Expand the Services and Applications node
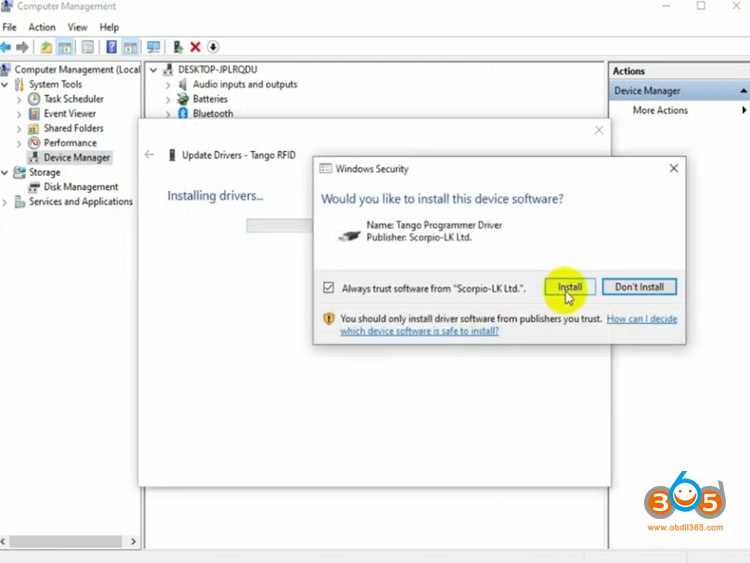Image resolution: width=750 pixels, height=563 pixels. click(5, 202)
